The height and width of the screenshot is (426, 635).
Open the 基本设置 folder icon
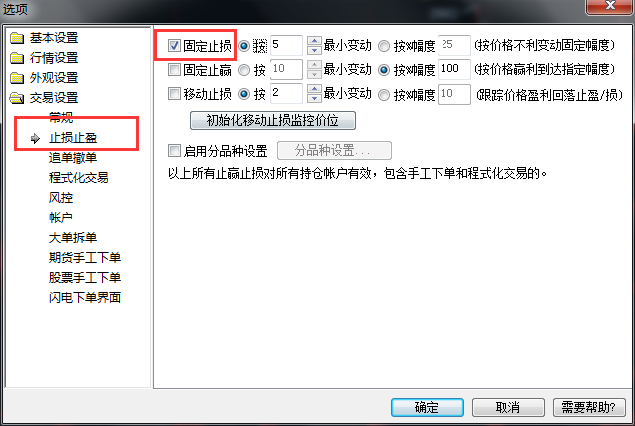[17, 38]
